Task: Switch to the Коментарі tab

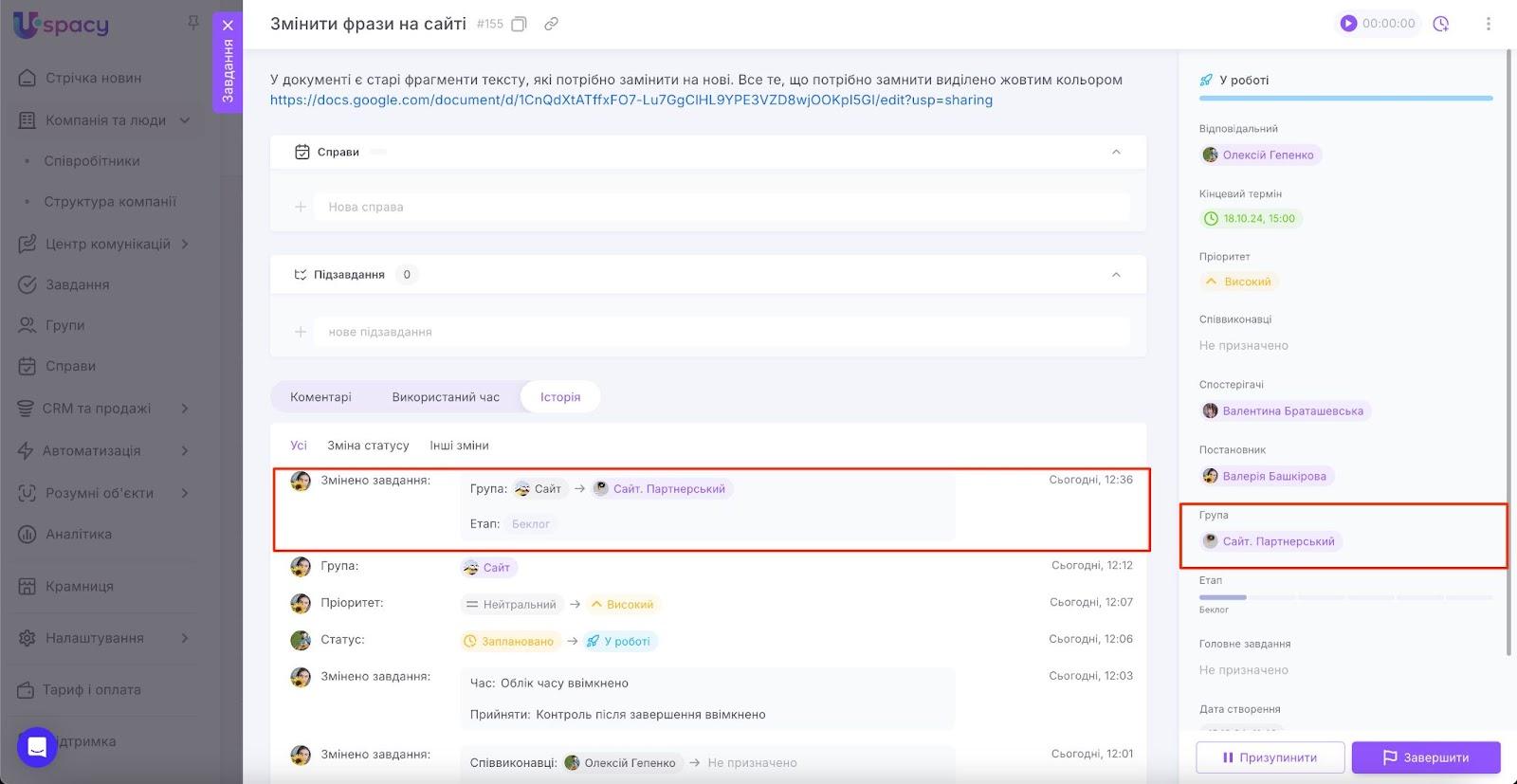Action: pyautogui.click(x=320, y=397)
